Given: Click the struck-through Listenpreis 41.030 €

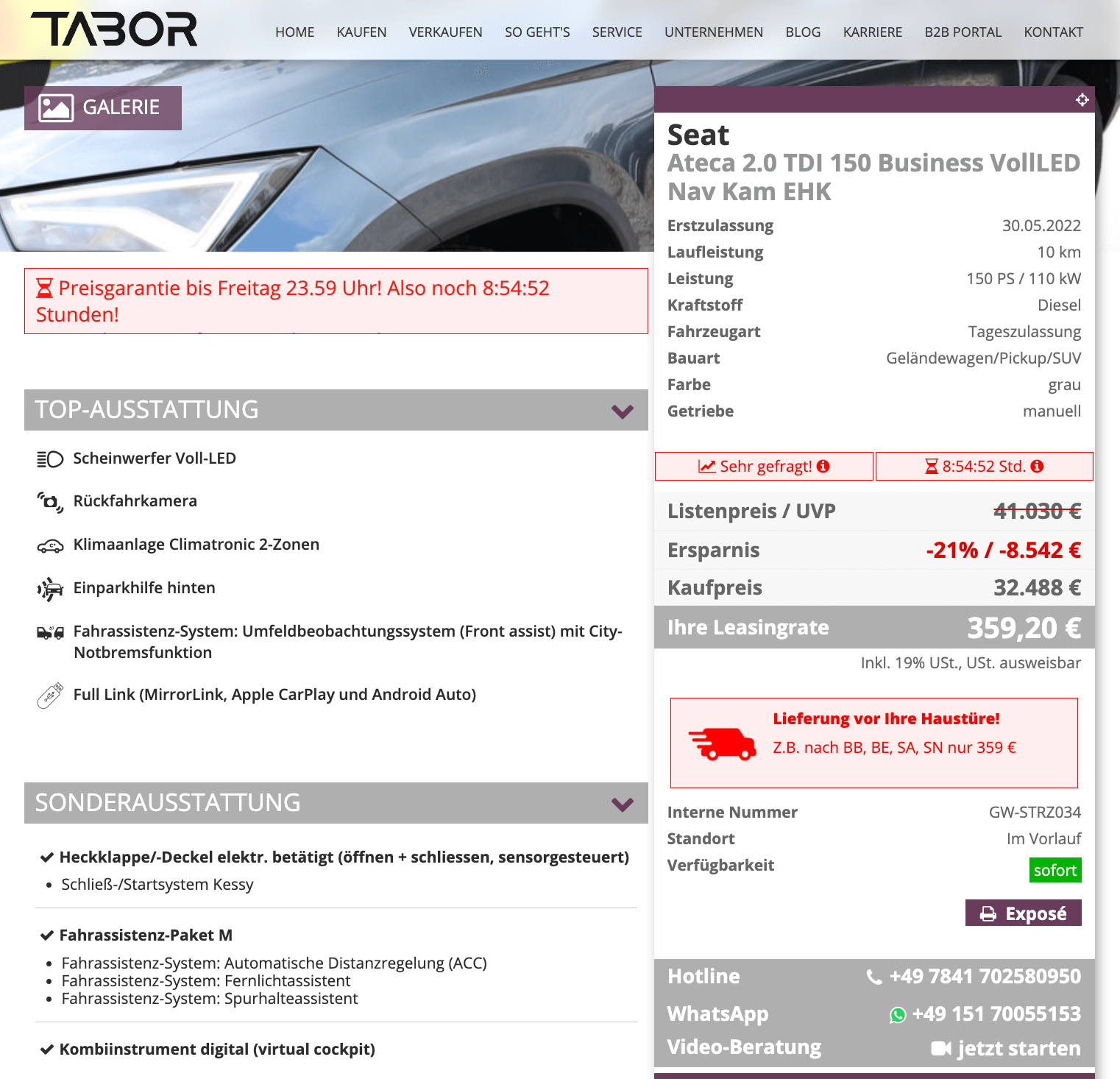Looking at the screenshot, I should tap(1038, 511).
